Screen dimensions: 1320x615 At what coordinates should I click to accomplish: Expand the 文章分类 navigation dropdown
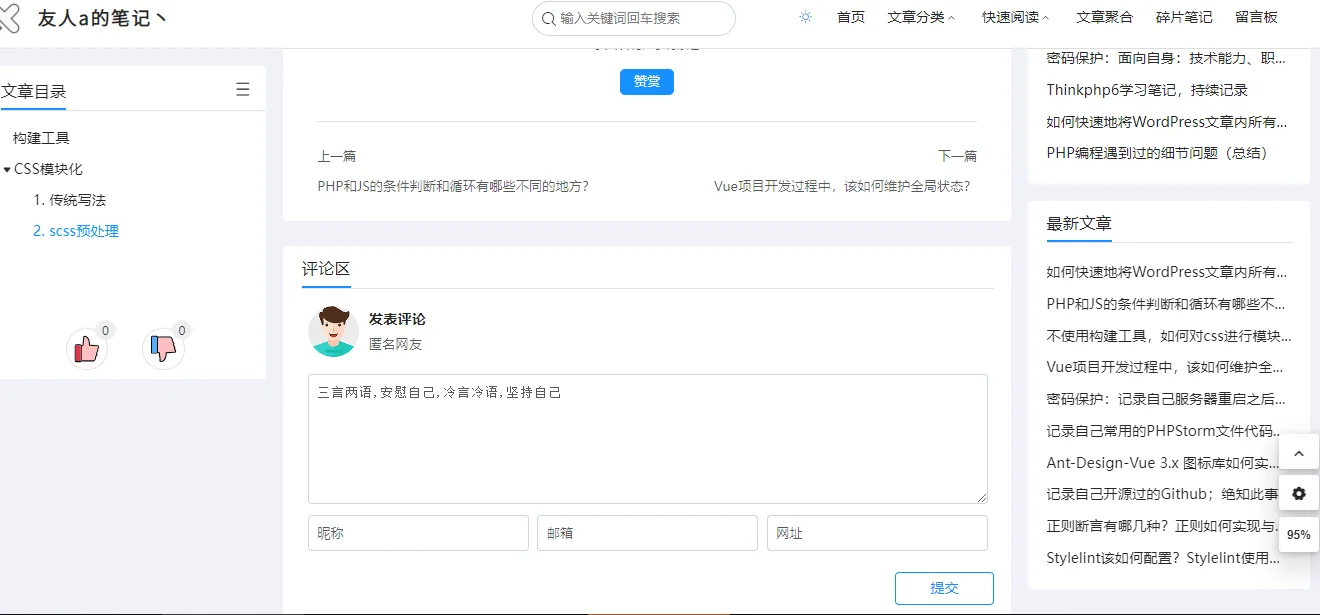coord(920,16)
